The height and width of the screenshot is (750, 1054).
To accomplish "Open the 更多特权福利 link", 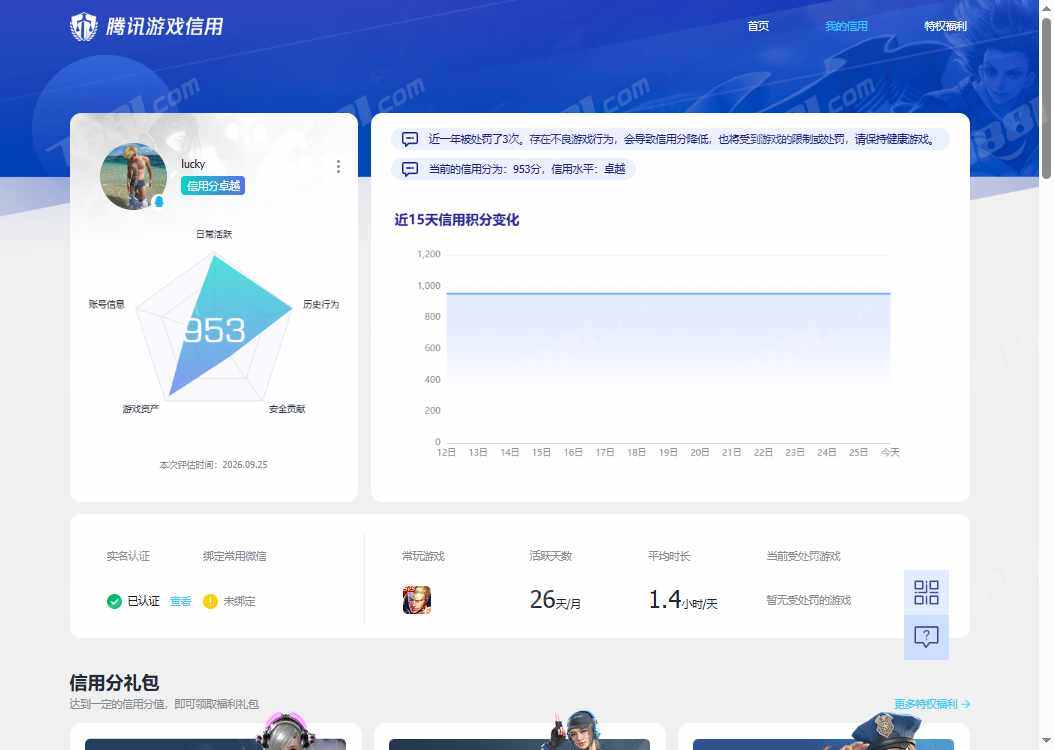I will point(932,704).
